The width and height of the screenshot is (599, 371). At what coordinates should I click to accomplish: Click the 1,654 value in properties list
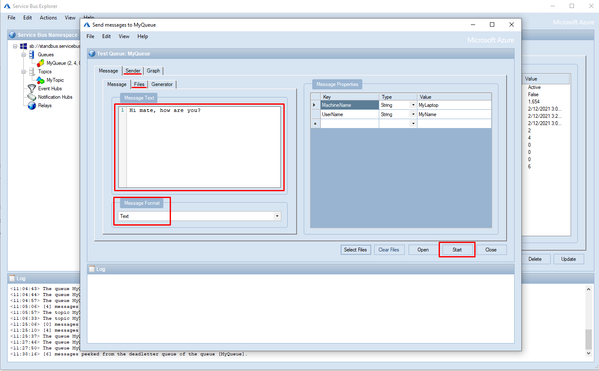(534, 102)
